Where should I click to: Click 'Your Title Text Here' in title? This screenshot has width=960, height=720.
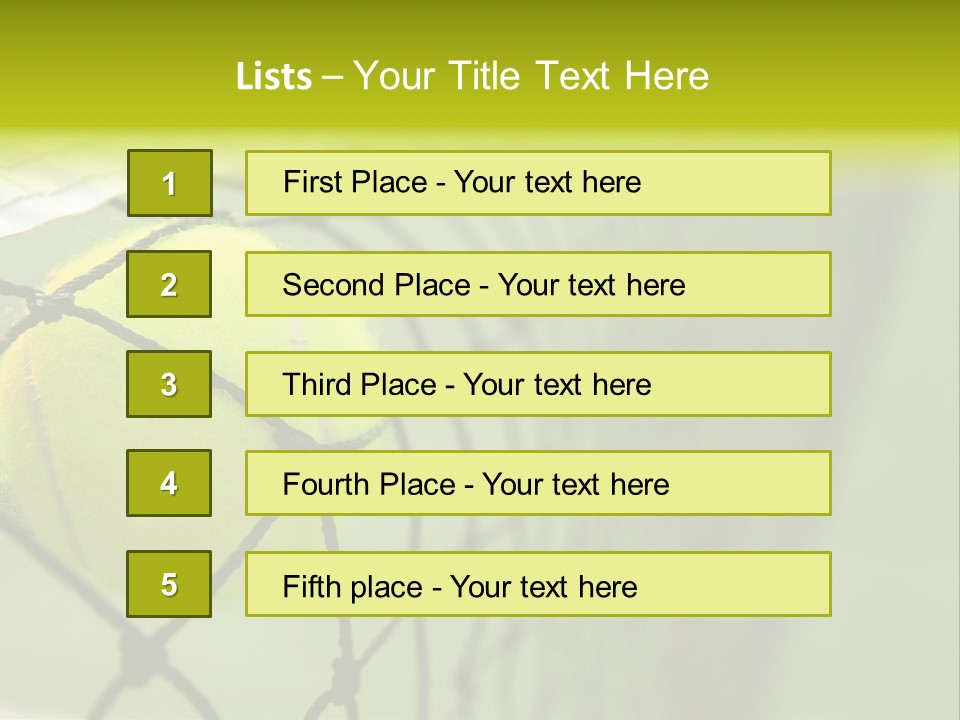531,77
